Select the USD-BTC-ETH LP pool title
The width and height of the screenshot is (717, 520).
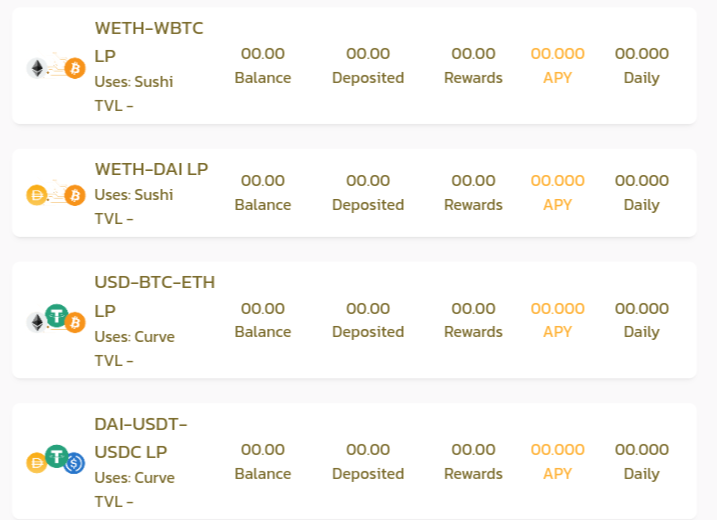[x=155, y=296]
